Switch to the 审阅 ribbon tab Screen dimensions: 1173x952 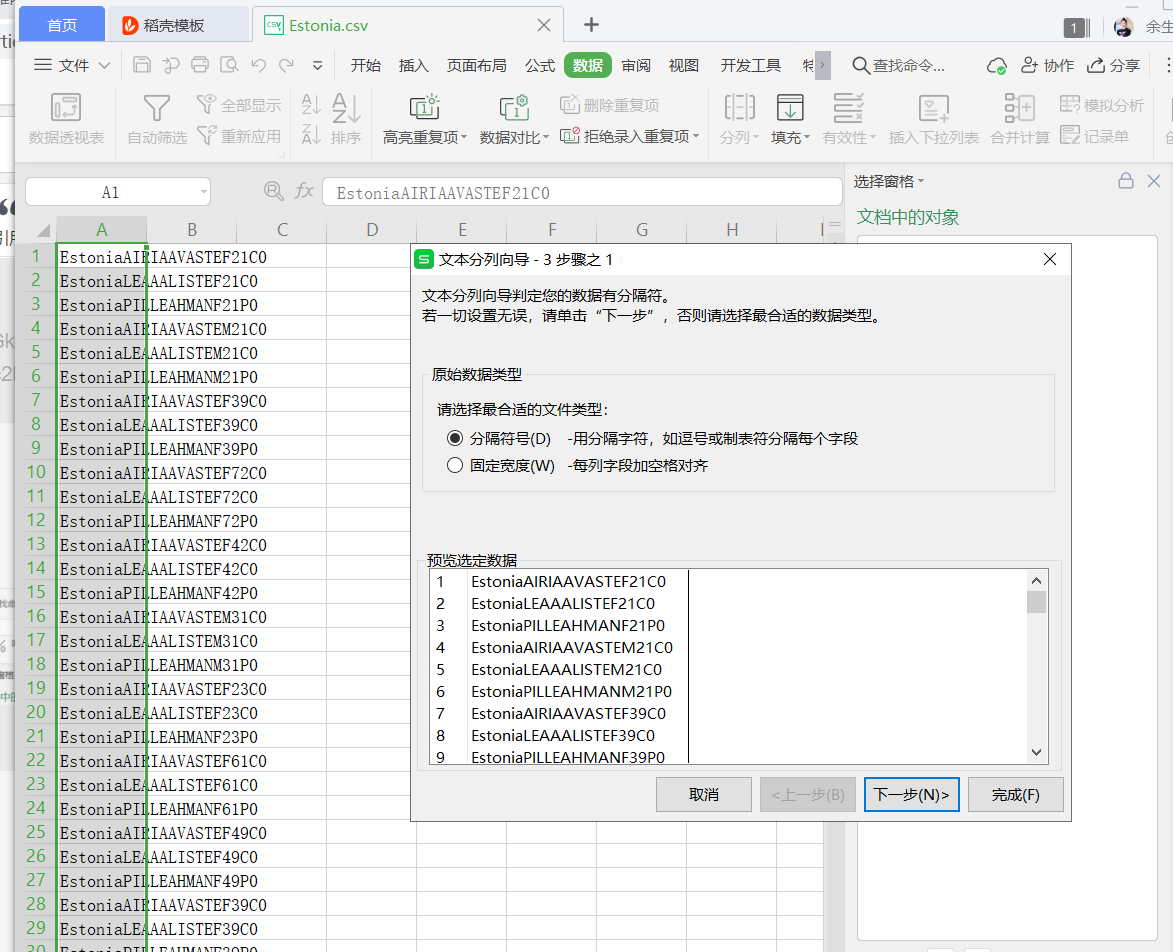(x=636, y=66)
